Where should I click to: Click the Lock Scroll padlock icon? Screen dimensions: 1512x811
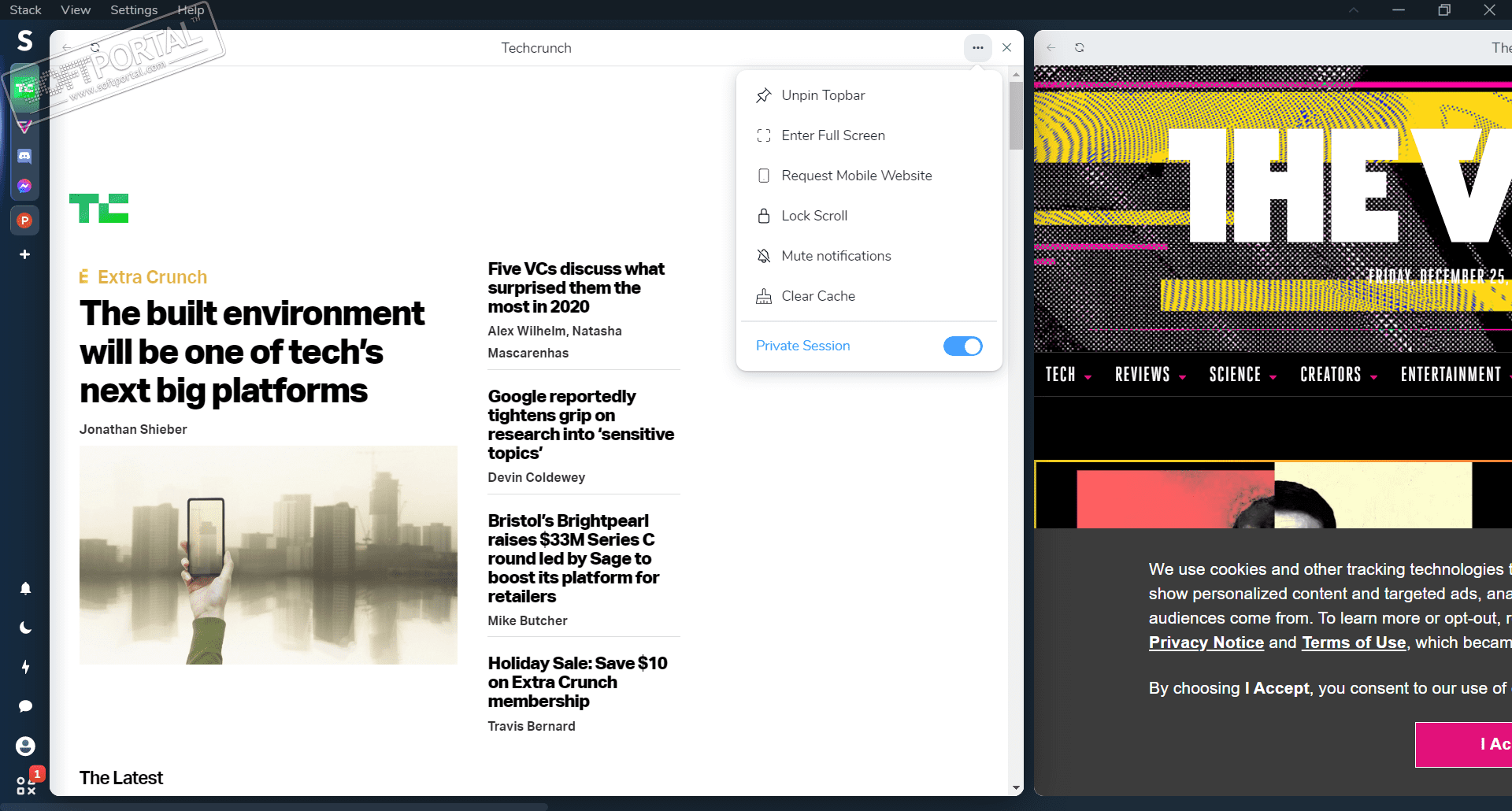(764, 216)
